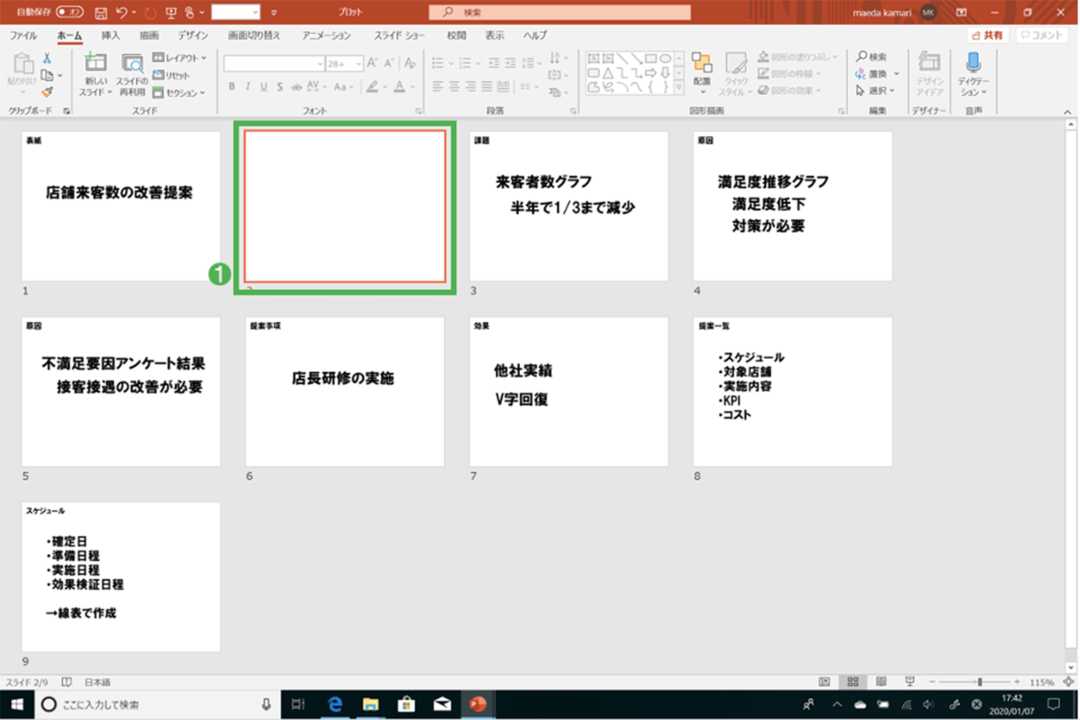Collapse the ribbon with the chevron arrow

[1067, 112]
